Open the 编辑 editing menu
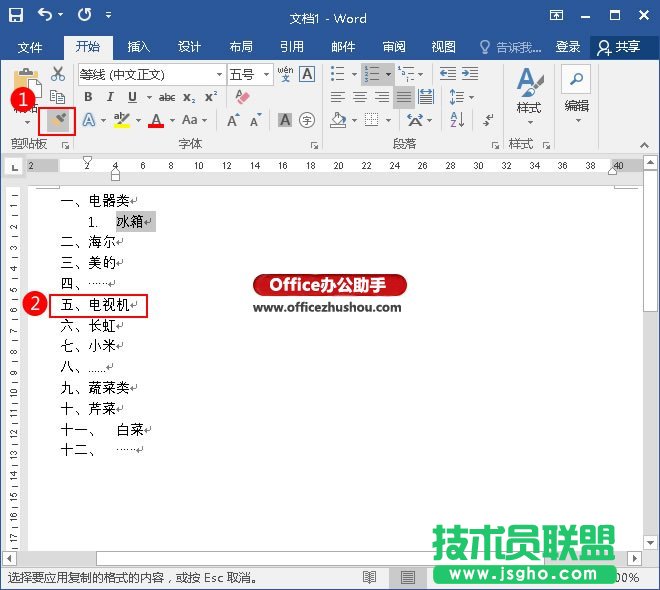 (x=577, y=94)
